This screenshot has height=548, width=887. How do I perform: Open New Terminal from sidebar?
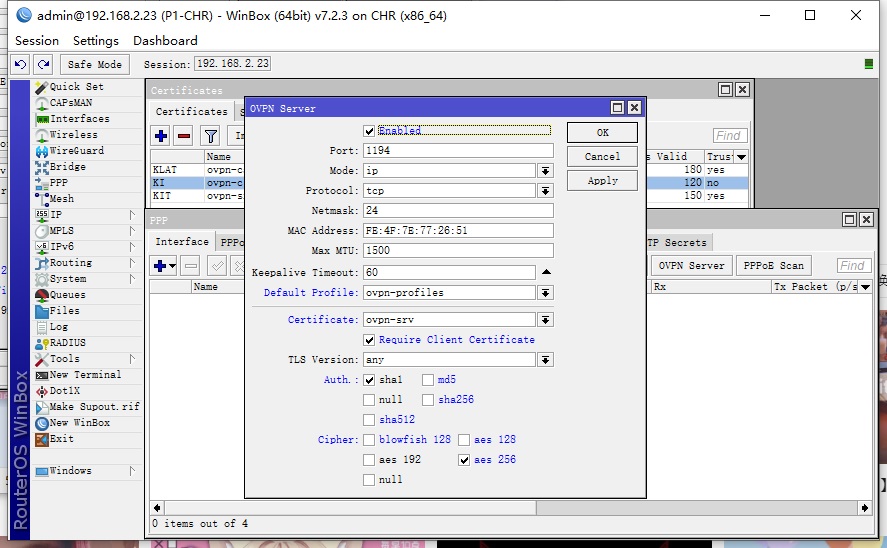[85, 375]
